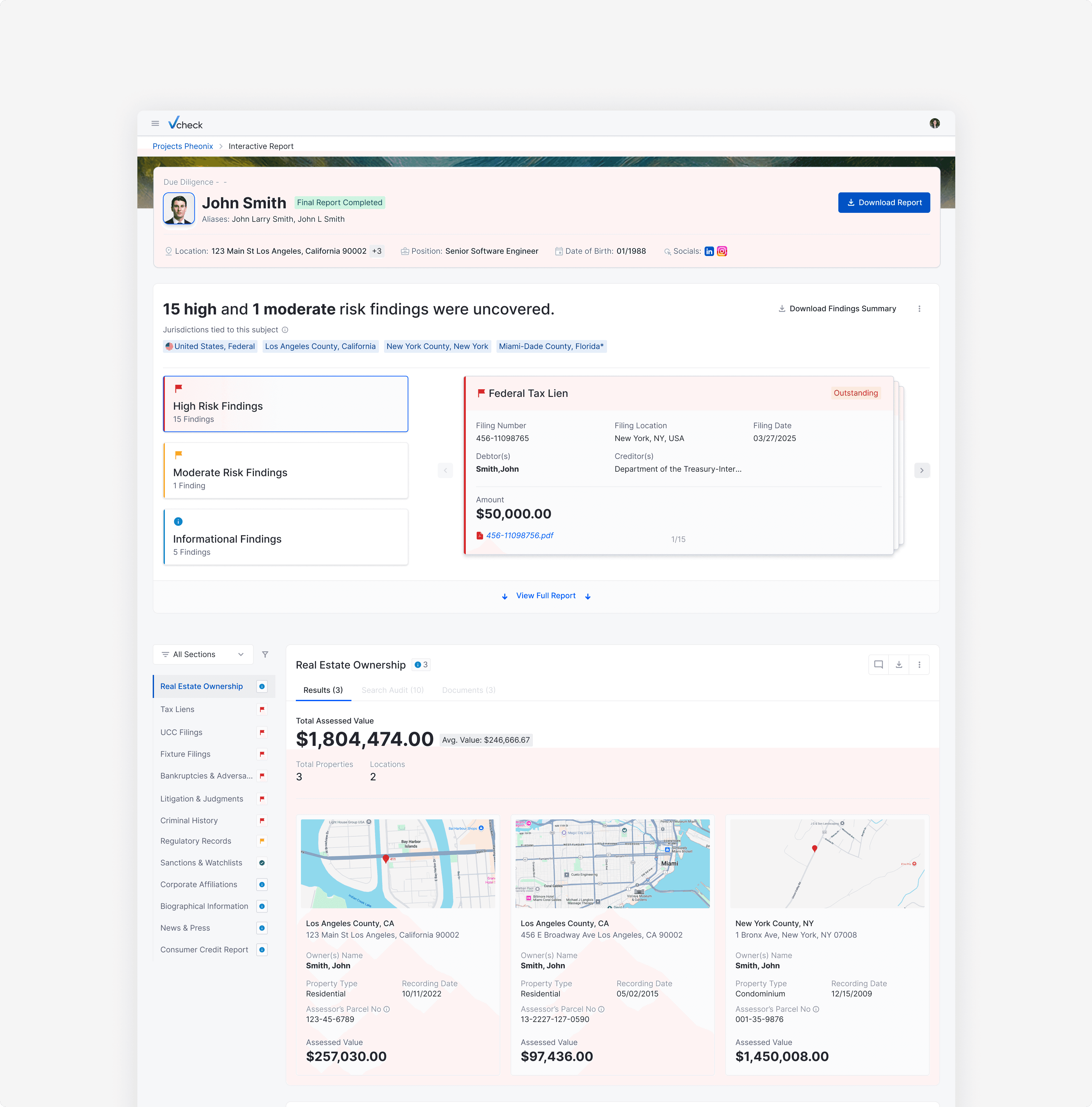Open comment icon in Real Estate Ownership

(x=878, y=665)
